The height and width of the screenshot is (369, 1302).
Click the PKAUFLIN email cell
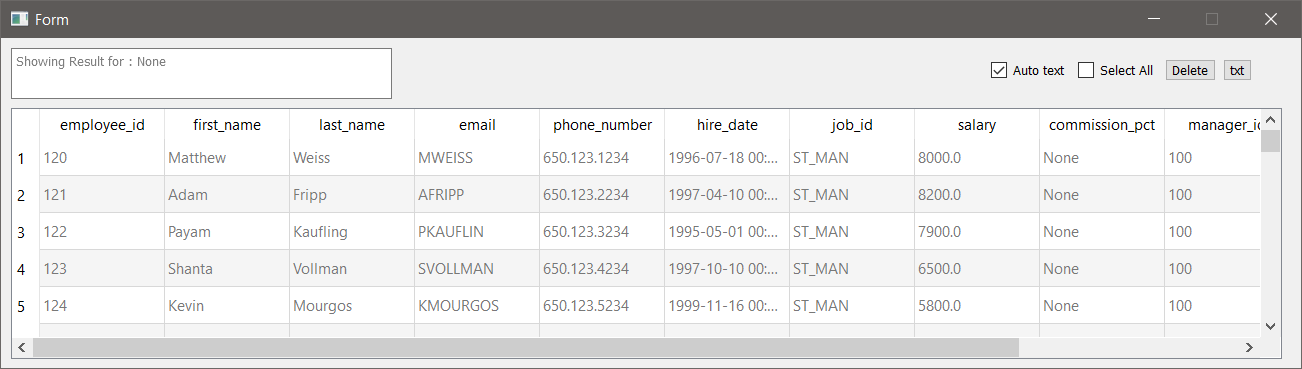point(477,232)
